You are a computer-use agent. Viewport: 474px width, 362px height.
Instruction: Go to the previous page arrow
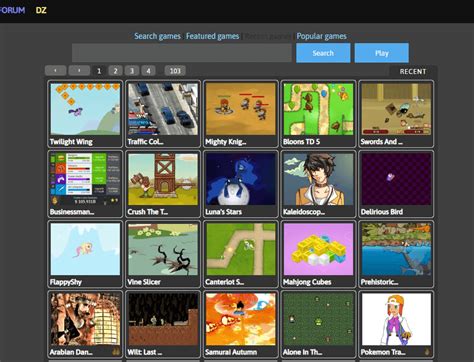pyautogui.click(x=55, y=70)
